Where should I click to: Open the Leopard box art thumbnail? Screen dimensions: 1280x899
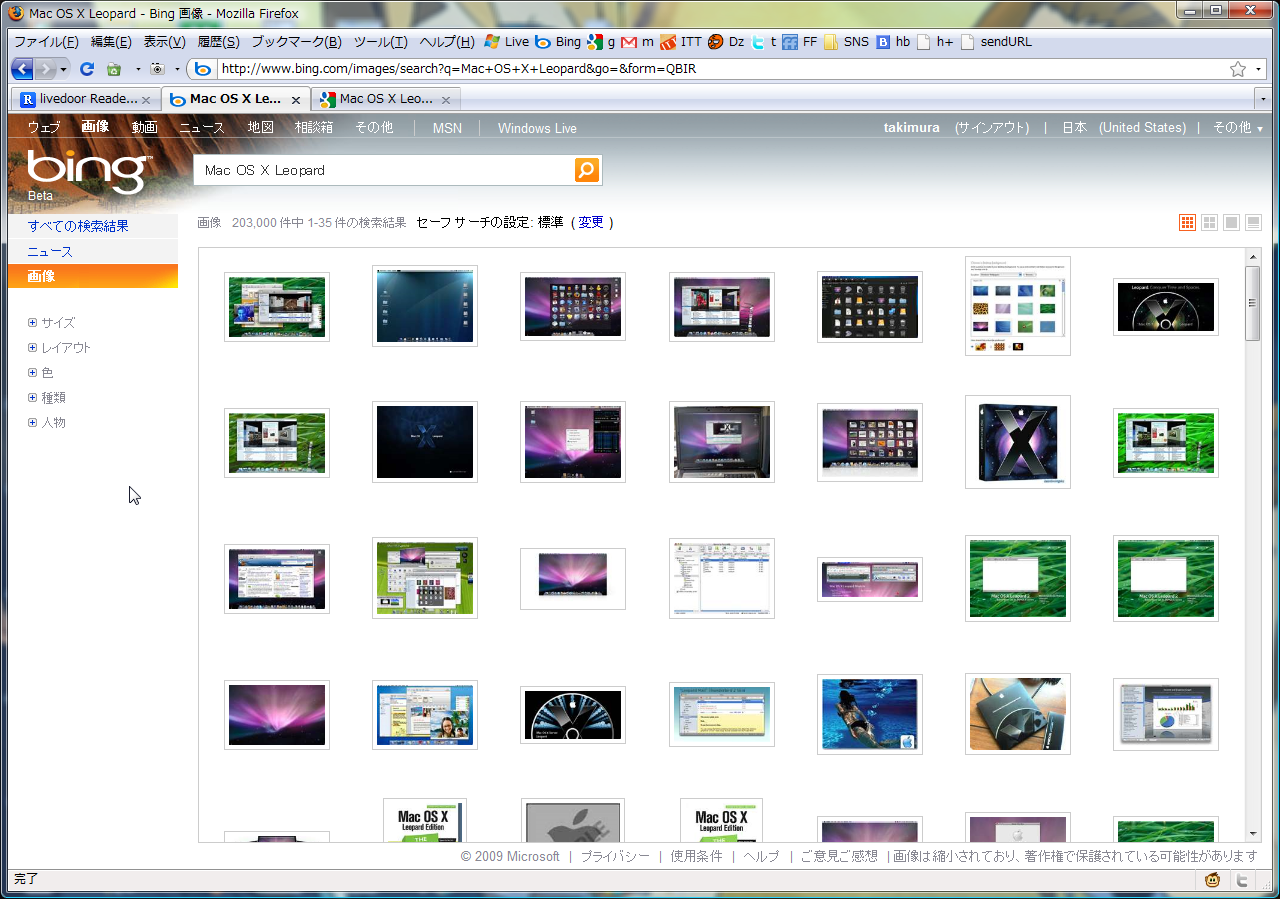click(1017, 442)
